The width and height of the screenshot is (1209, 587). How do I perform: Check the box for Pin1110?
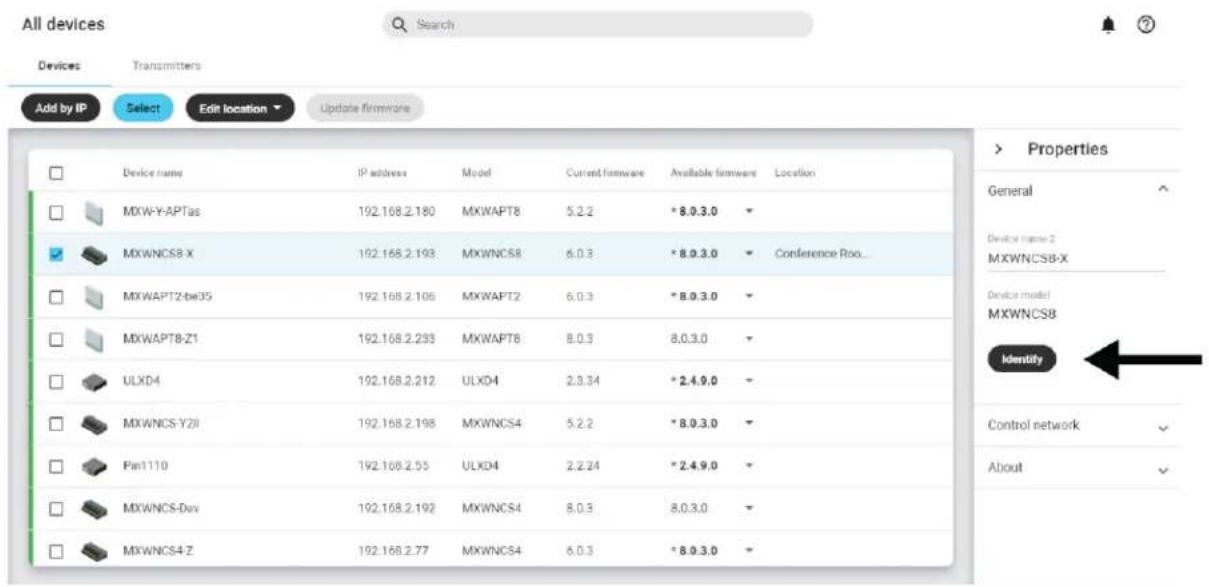point(57,466)
